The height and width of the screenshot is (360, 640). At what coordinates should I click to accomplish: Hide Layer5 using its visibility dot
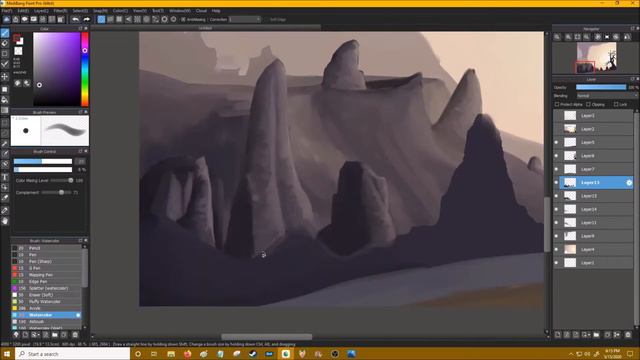pos(556,142)
